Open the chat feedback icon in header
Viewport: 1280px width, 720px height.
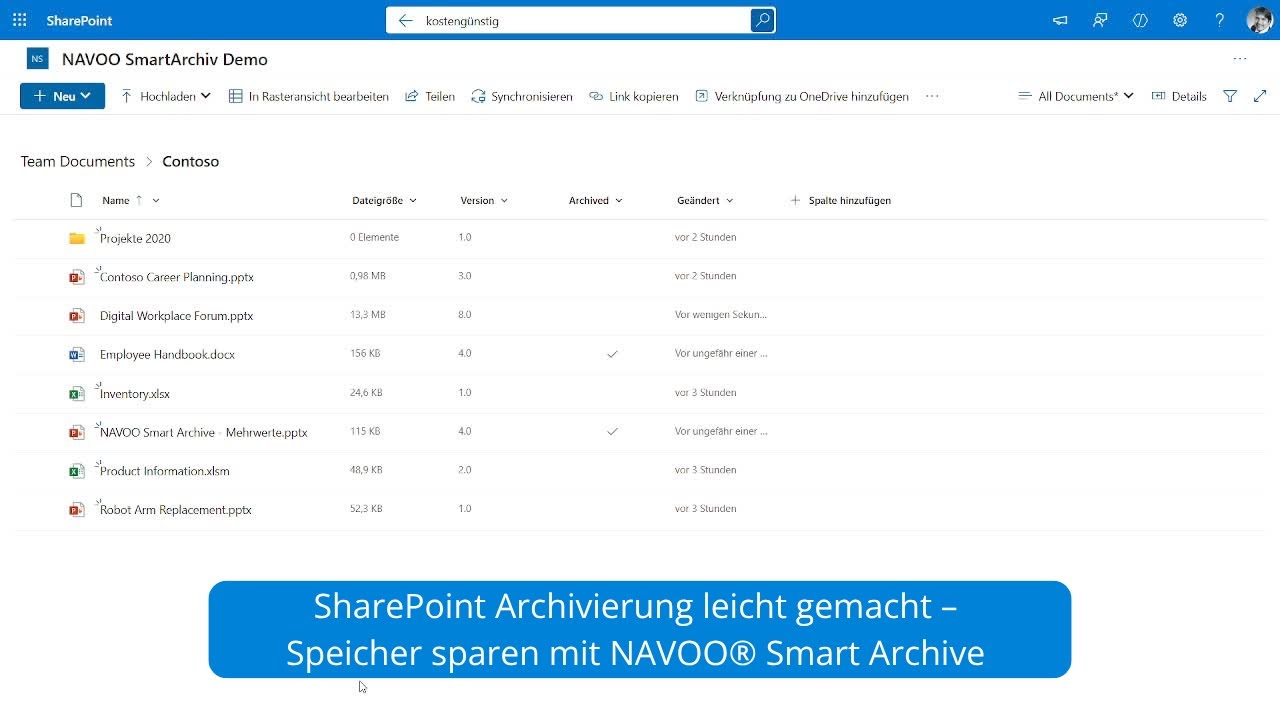(x=1100, y=20)
